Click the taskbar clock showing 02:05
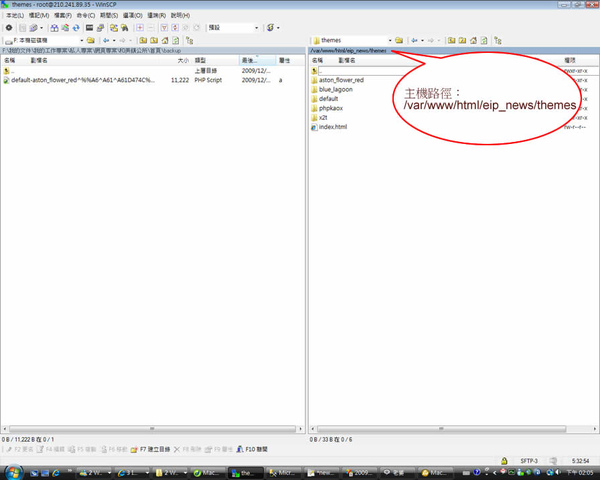Screen dimensions: 600x480 click(580, 473)
